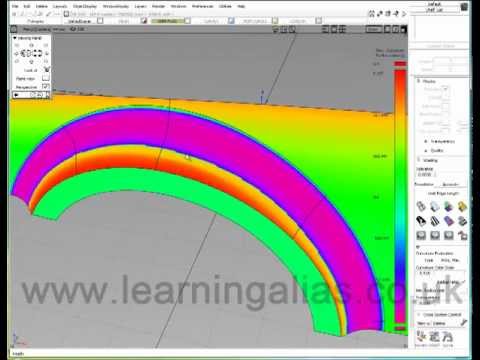Select the highlighted green layer button

[x=167, y=21]
